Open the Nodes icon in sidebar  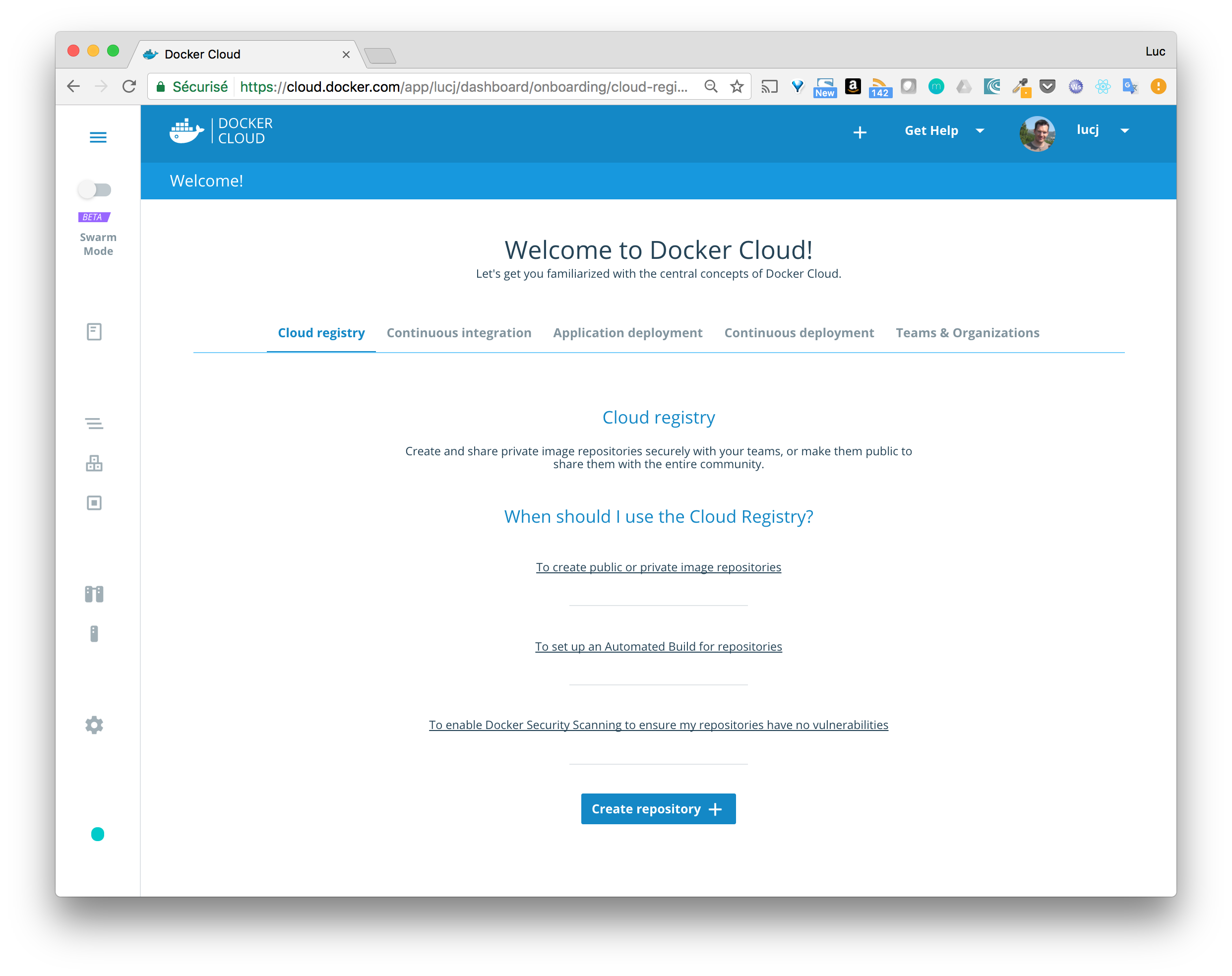[94, 634]
